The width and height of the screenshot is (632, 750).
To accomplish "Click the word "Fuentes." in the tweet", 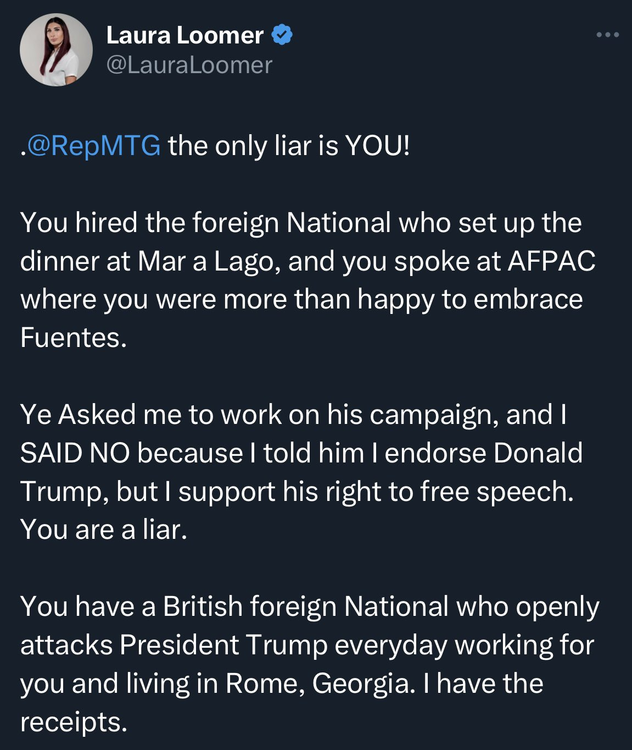I will (74, 337).
